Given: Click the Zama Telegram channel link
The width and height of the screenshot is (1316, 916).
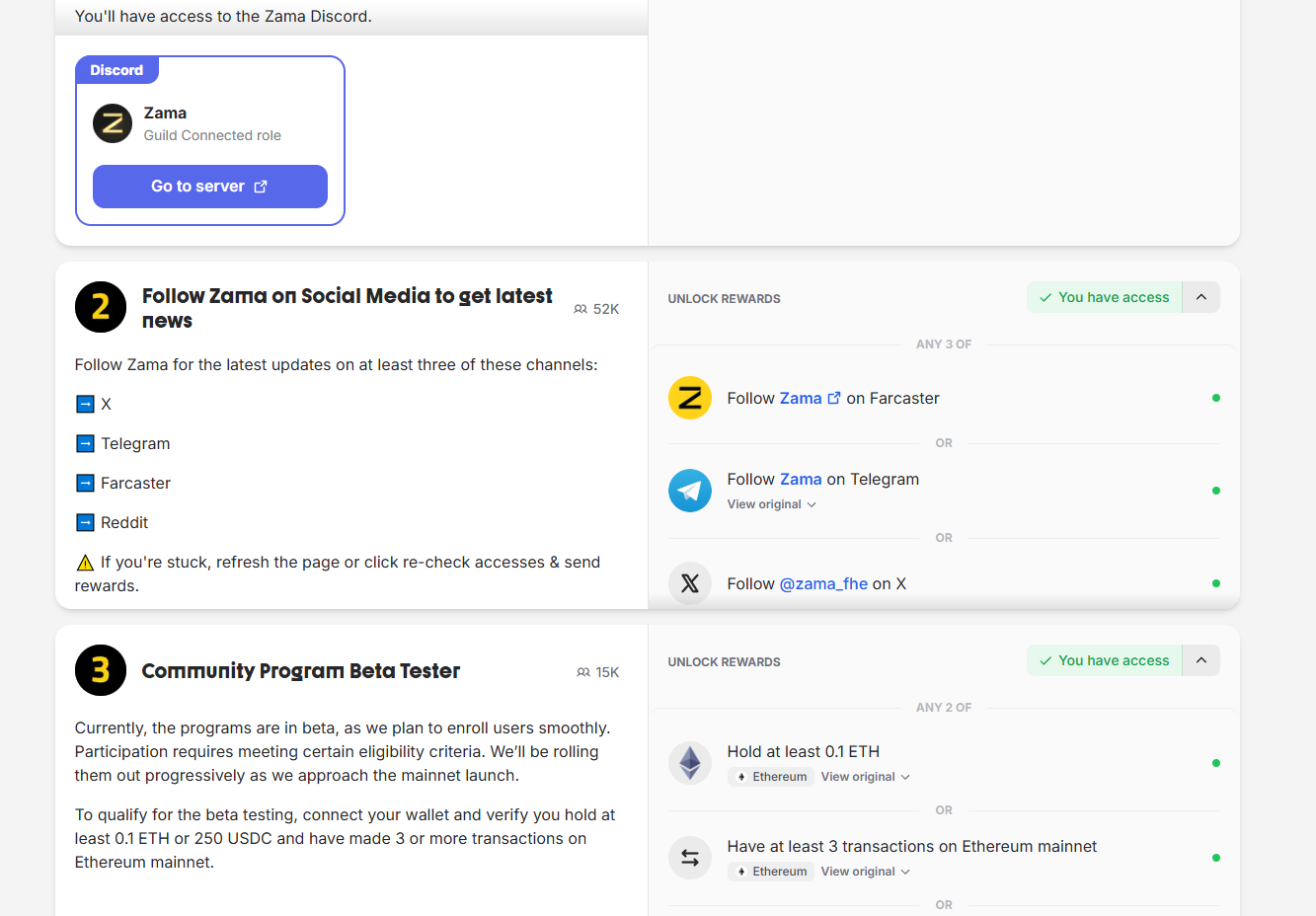Looking at the screenshot, I should (801, 479).
